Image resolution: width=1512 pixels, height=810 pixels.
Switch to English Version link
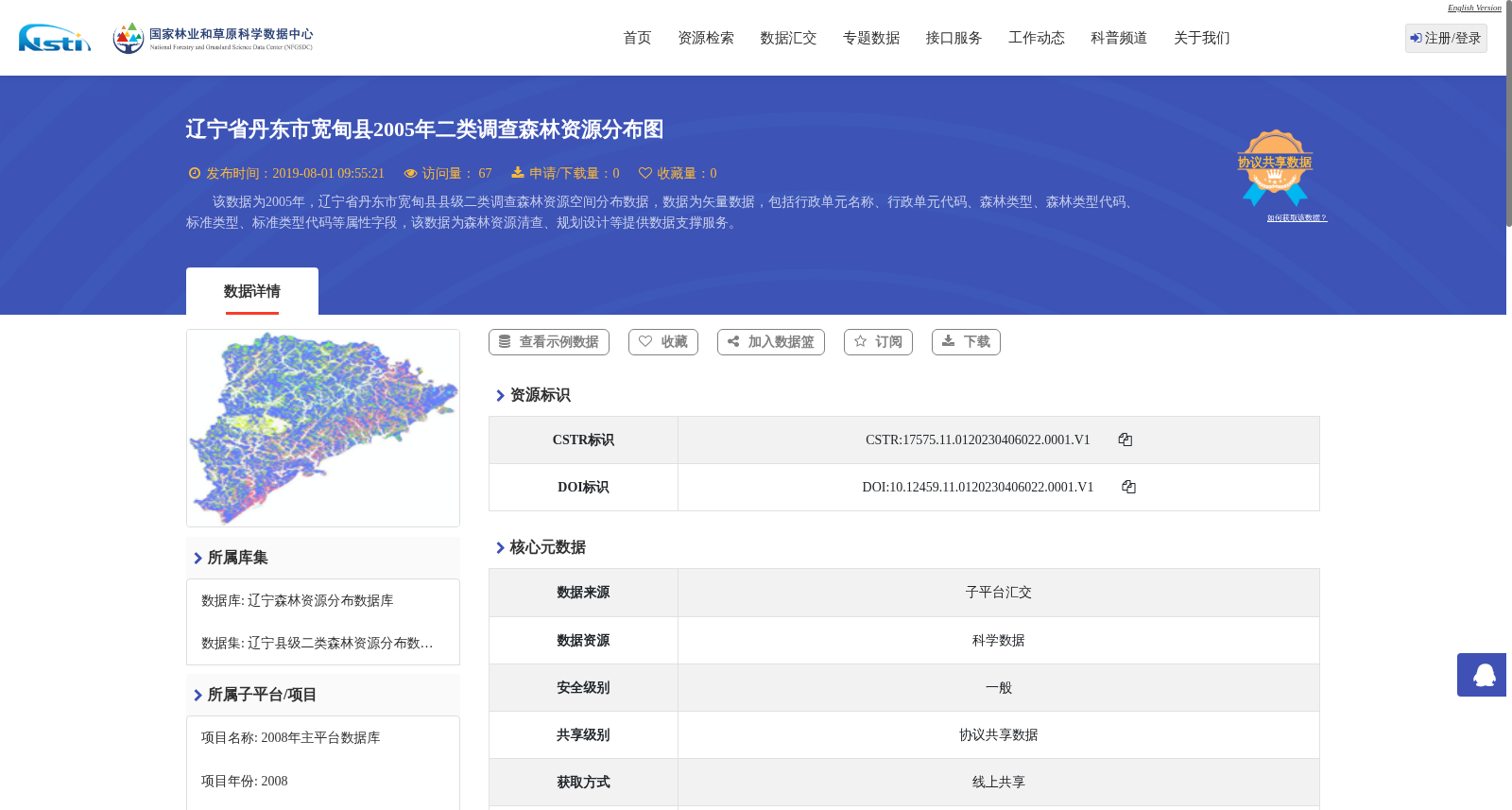[1474, 8]
